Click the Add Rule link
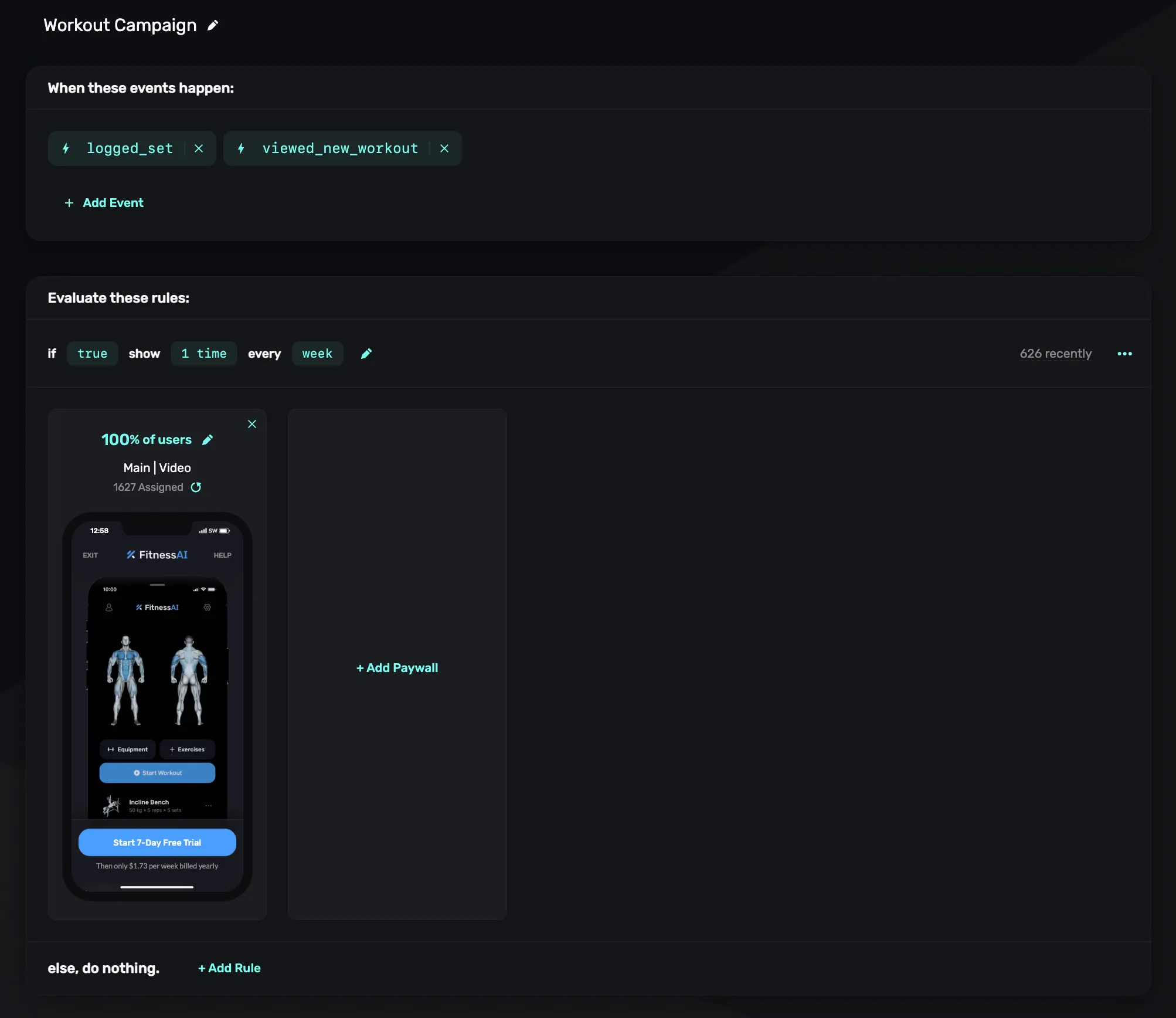Screen dimensions: 1176x1018 point(229,968)
